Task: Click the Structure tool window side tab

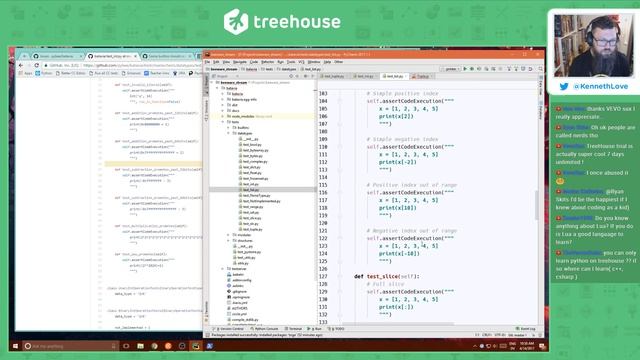Action: (x=206, y=111)
